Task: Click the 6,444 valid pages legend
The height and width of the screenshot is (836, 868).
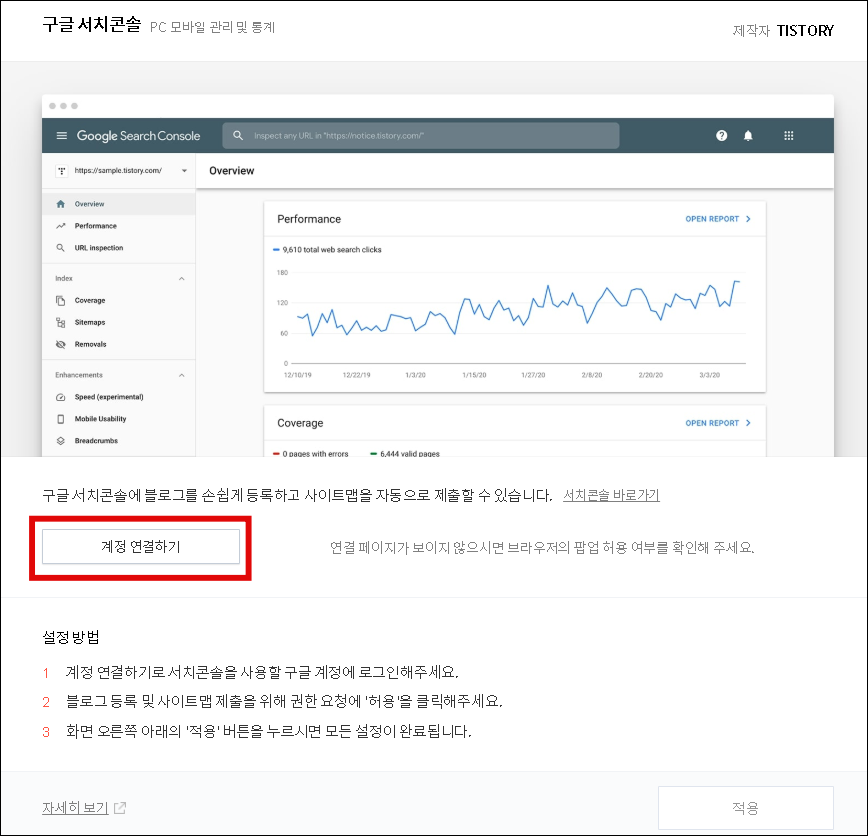Action: click(405, 453)
